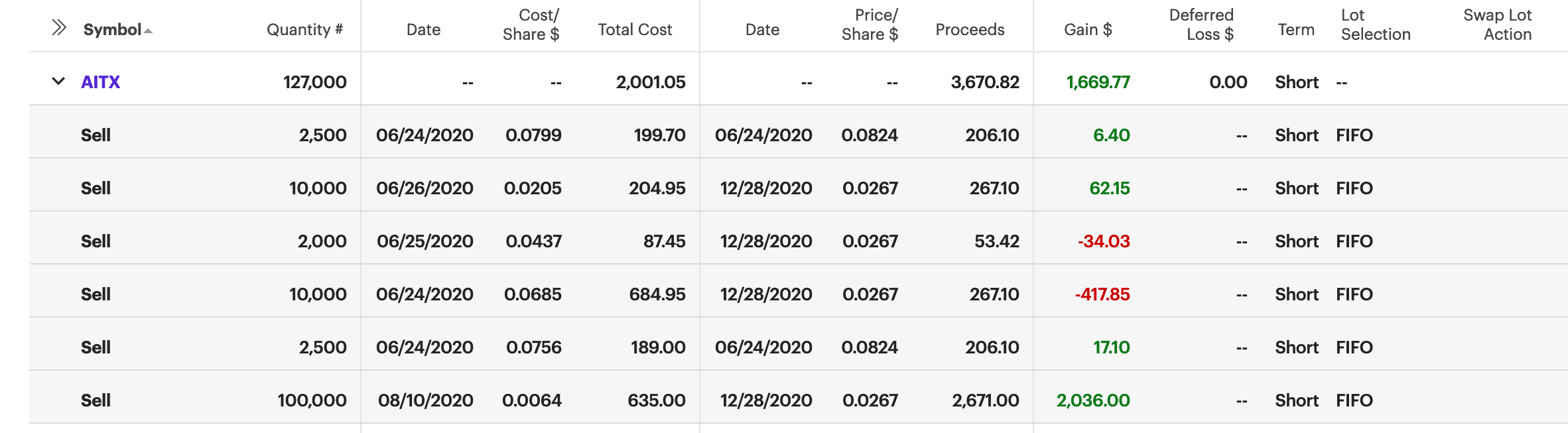Expand all columns with double-chevron icon

(59, 28)
